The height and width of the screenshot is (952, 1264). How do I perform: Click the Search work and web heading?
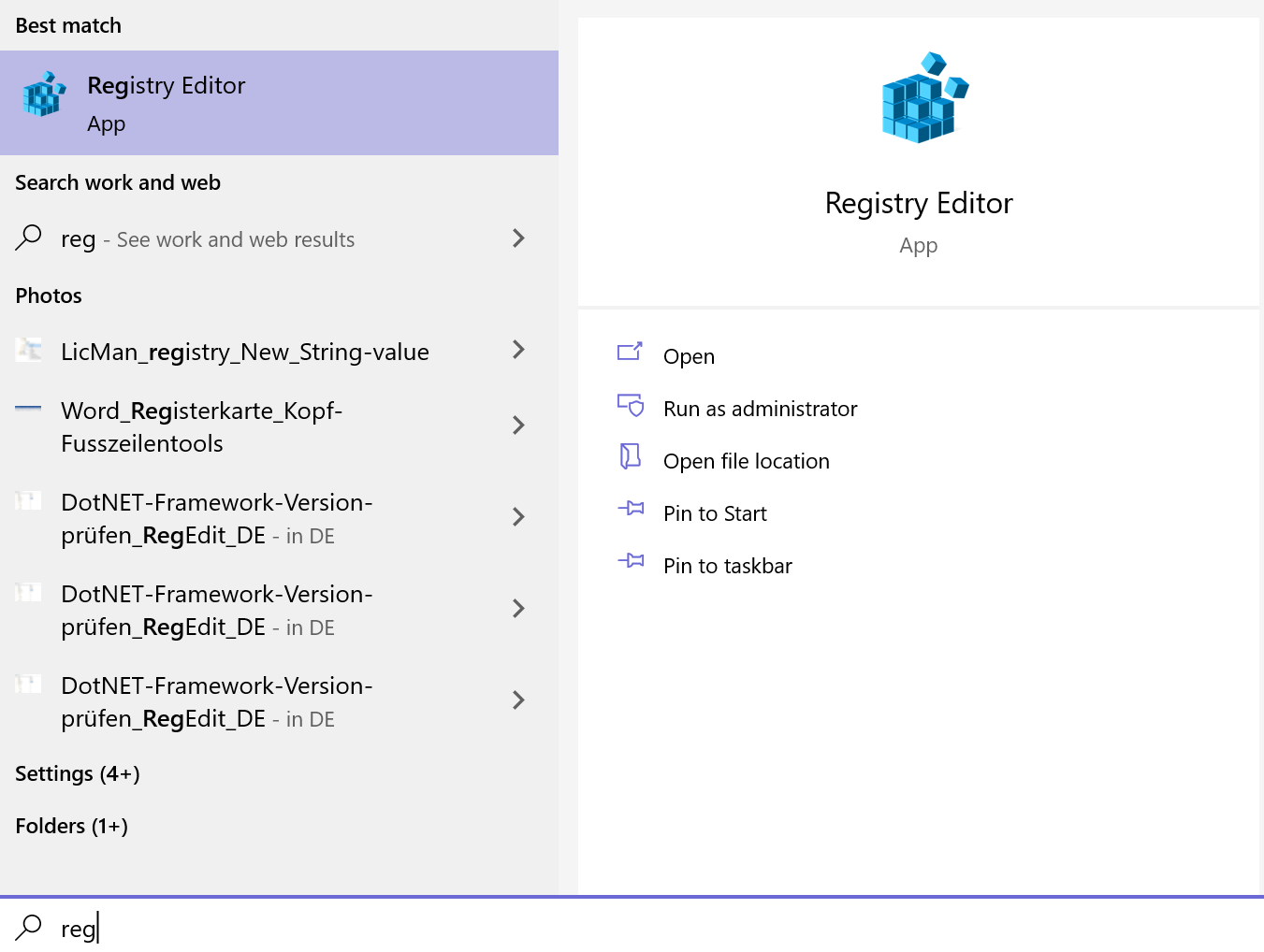118,182
